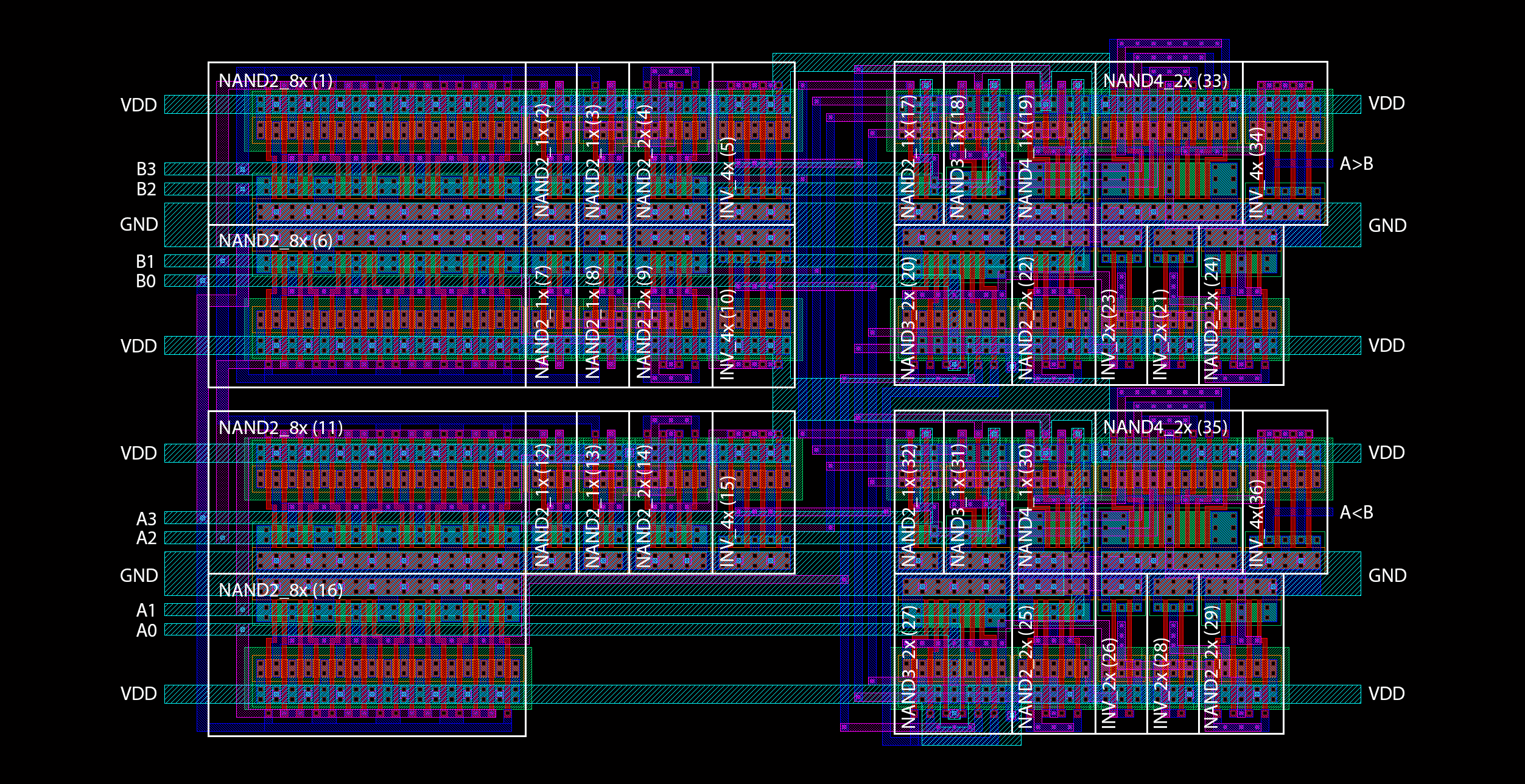This screenshot has width=1525, height=784.
Task: Click the A2 input pin label
Action: click(146, 538)
